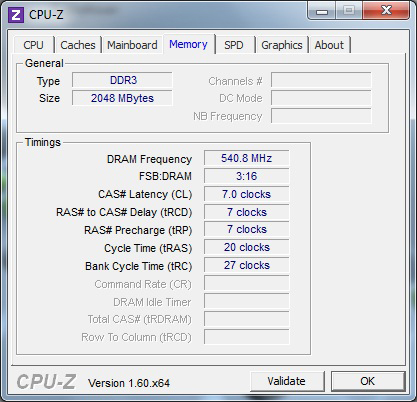Click the Type label in General
The image size is (417, 402).
click(48, 81)
